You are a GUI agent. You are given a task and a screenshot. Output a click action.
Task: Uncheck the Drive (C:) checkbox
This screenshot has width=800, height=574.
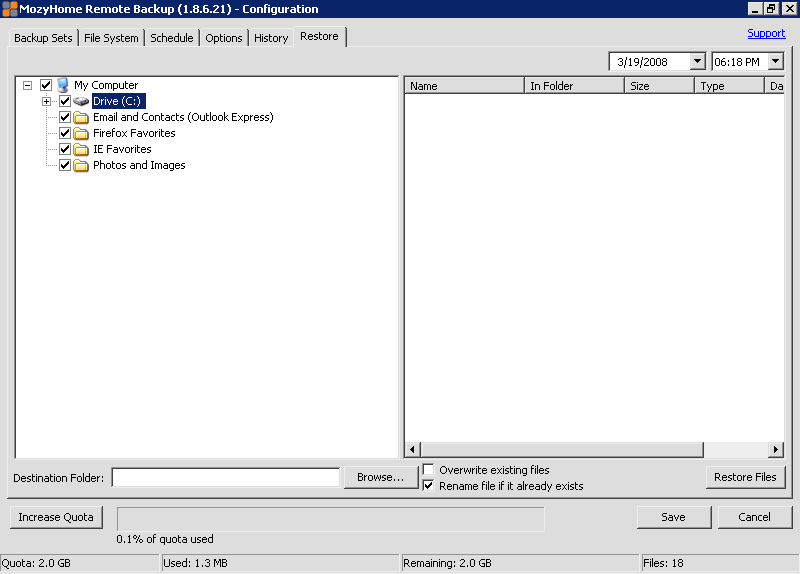tap(65, 101)
